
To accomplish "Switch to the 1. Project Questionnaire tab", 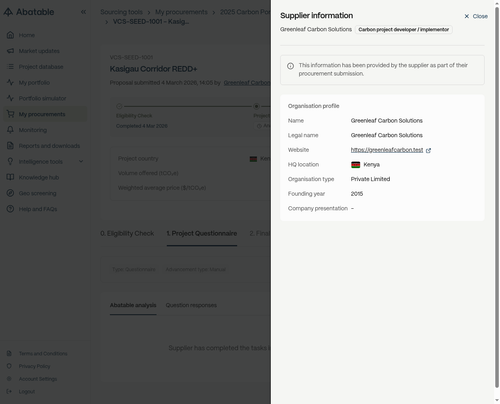I will pyautogui.click(x=202, y=234).
